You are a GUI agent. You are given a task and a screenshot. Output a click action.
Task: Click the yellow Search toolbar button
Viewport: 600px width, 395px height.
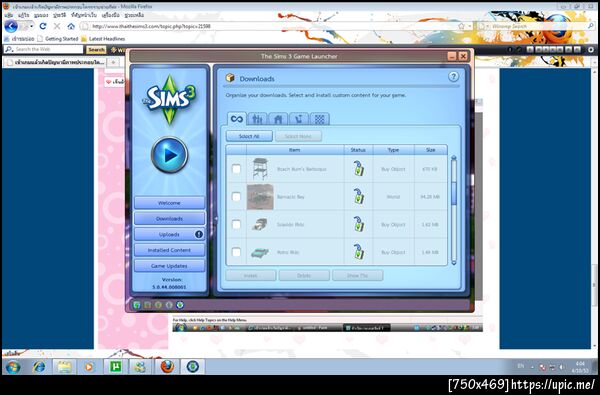(x=96, y=50)
